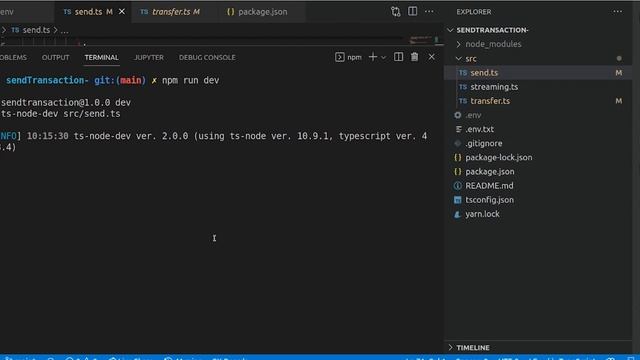Click the npm terminal shell indicator
Image resolution: width=640 pixels, height=360 pixels.
[x=348, y=57]
